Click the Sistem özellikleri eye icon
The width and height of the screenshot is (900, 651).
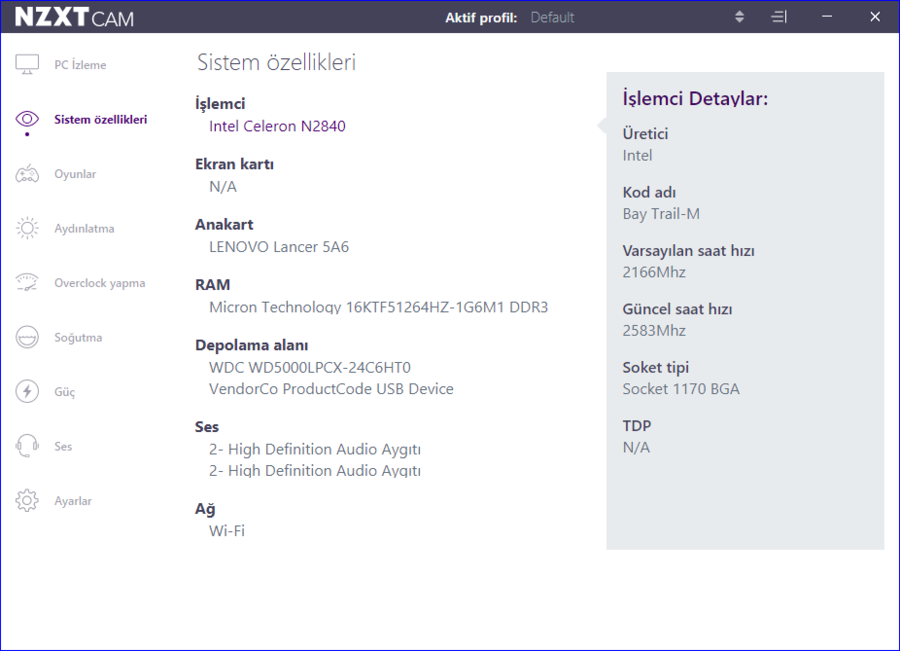pos(27,119)
